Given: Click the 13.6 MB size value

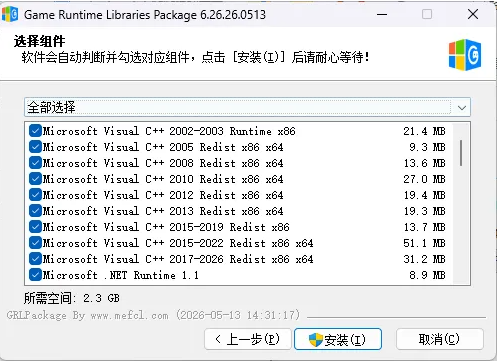Looking at the screenshot, I should 424,163.
